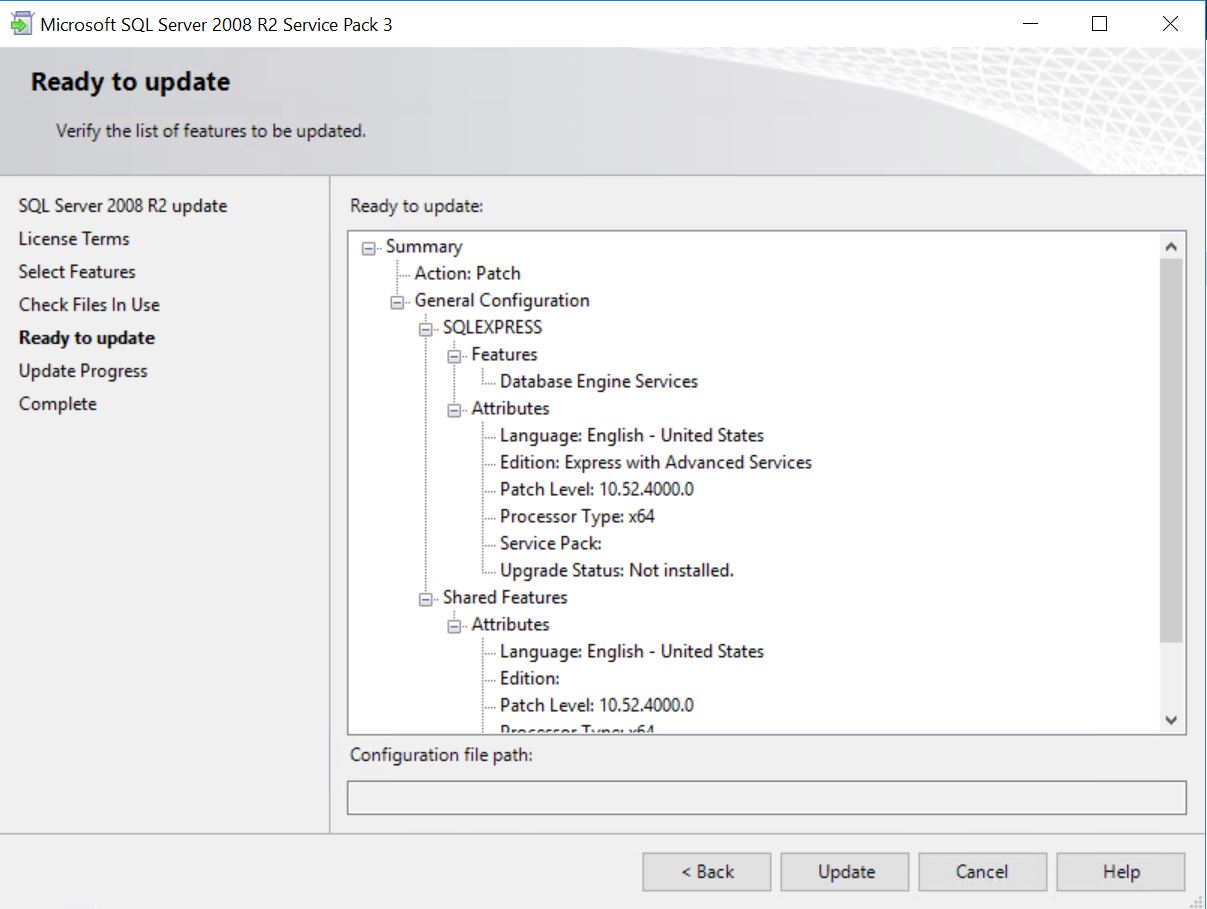The image size is (1207, 909).
Task: Collapse the Features node under SQLEXPRESS
Action: 455,355
